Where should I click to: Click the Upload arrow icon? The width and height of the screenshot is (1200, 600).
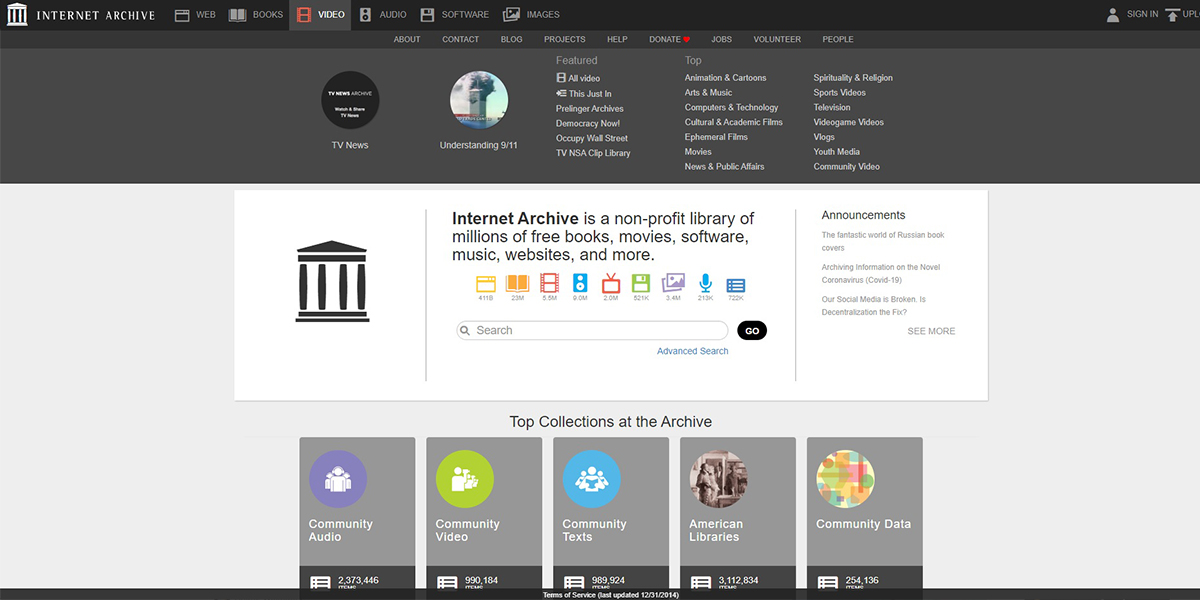(1173, 15)
